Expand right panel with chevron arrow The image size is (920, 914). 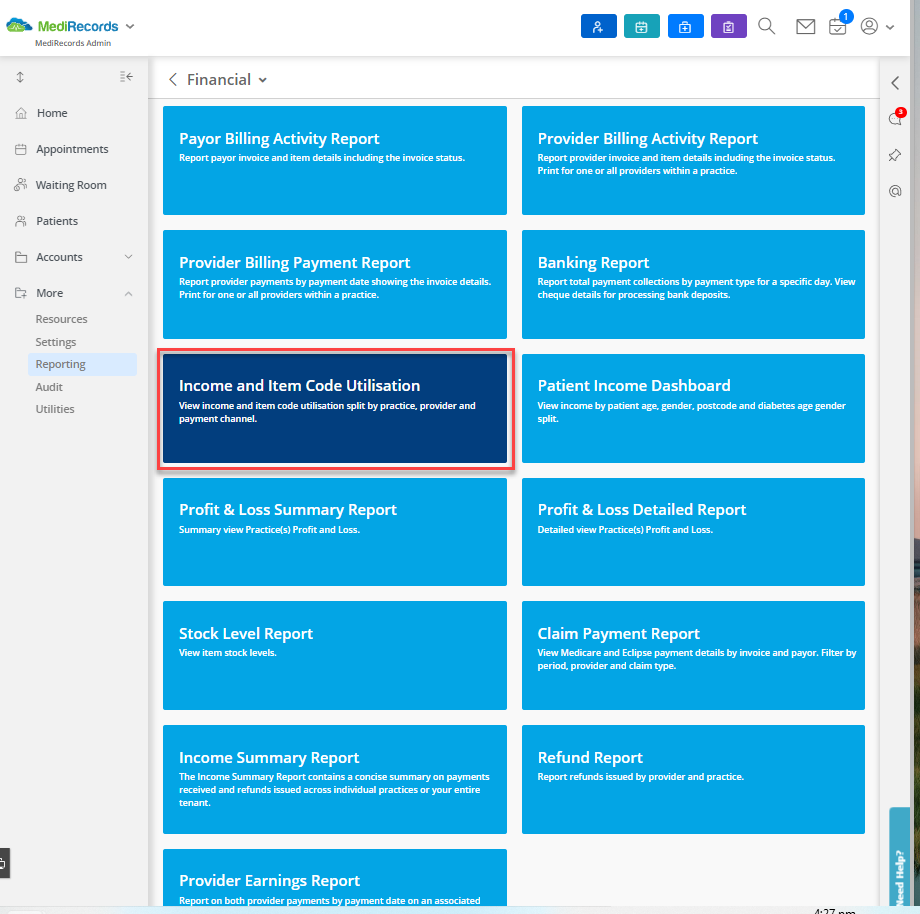[895, 83]
